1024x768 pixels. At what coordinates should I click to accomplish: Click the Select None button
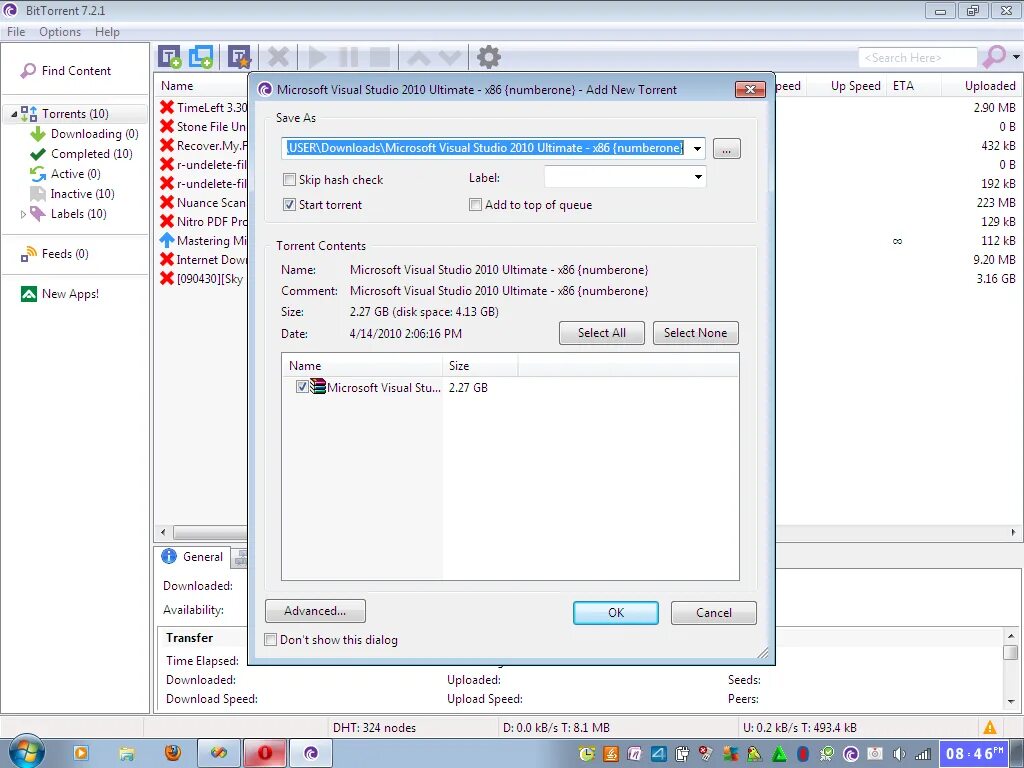pos(696,333)
